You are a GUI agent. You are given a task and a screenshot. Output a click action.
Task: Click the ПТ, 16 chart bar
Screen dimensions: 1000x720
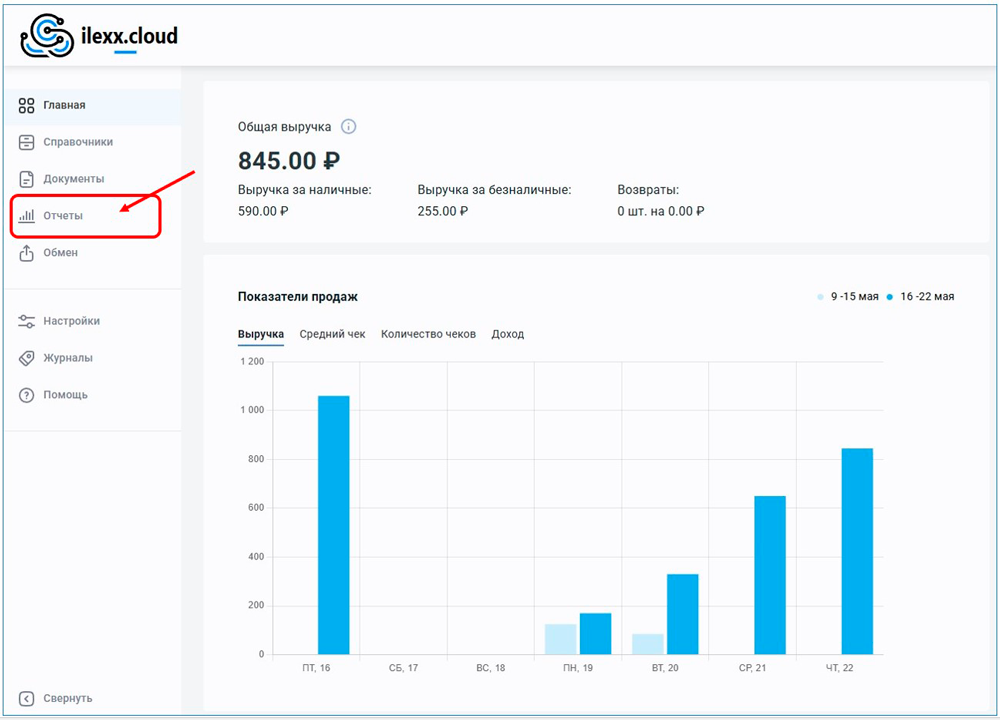[x=333, y=525]
